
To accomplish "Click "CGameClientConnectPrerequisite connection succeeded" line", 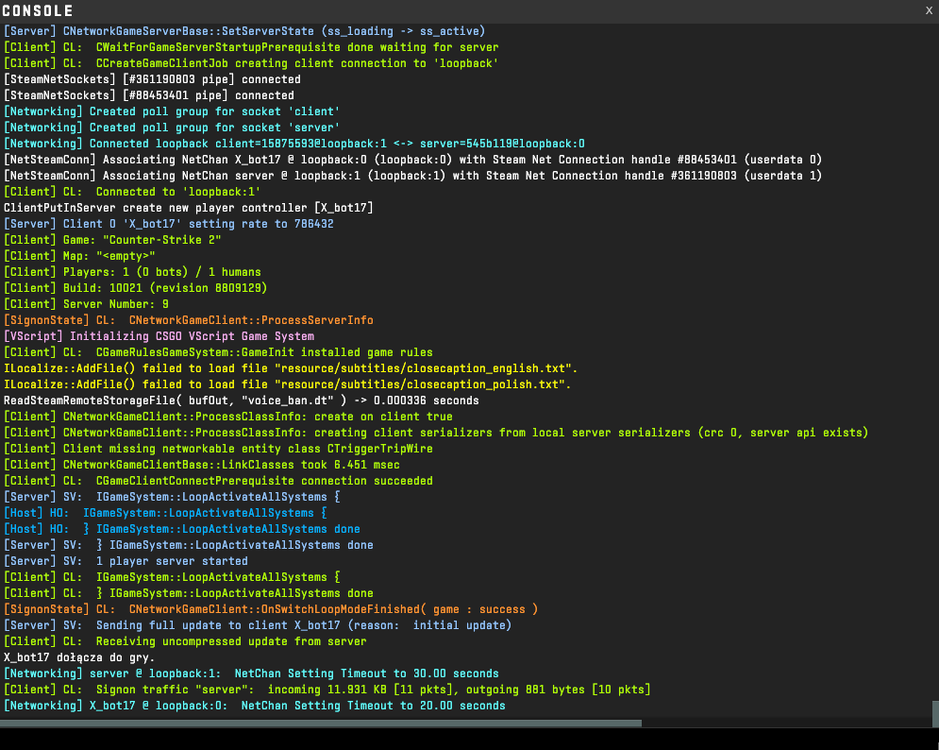I will click(x=218, y=481).
